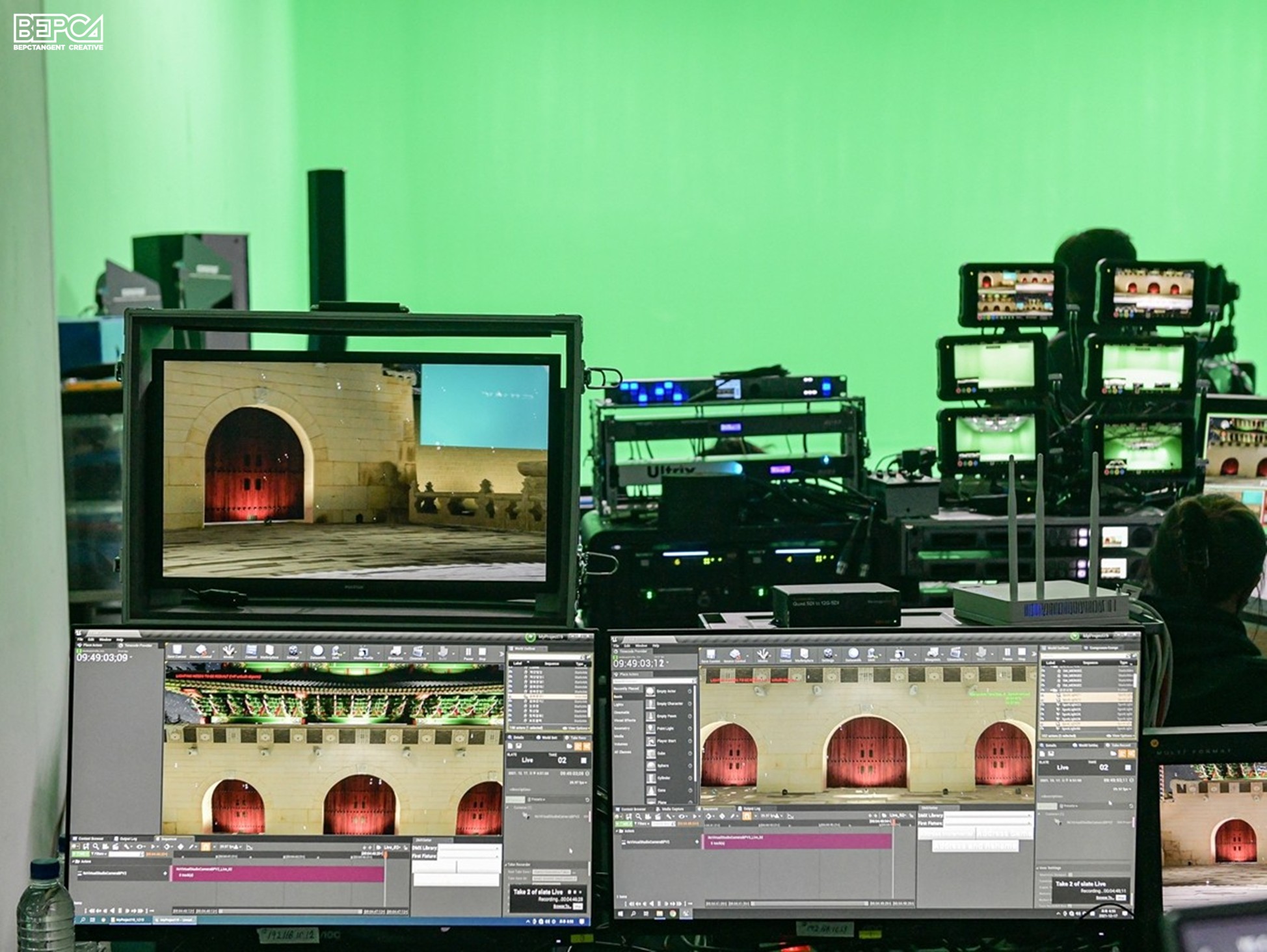Image resolution: width=1267 pixels, height=952 pixels.
Task: Stop recording with Take Recorder square, right monitor
Action: tap(1128, 767)
